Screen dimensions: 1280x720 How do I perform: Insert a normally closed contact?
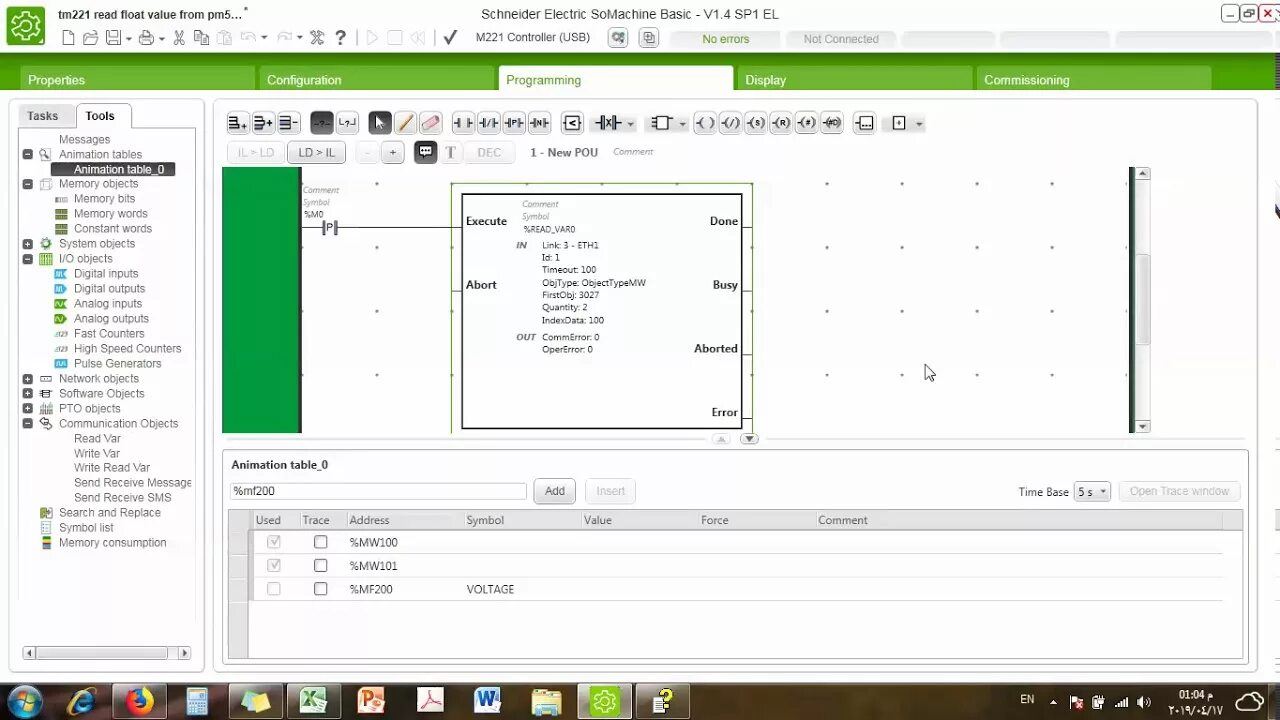488,123
